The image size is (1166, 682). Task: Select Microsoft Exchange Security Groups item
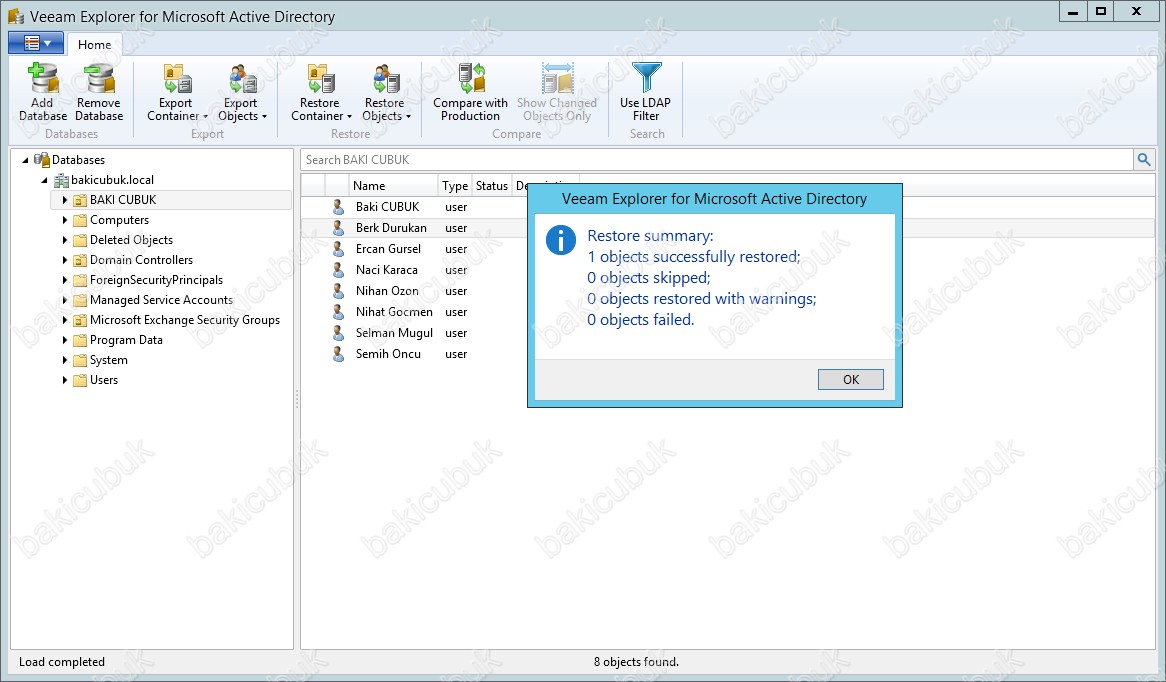click(184, 321)
